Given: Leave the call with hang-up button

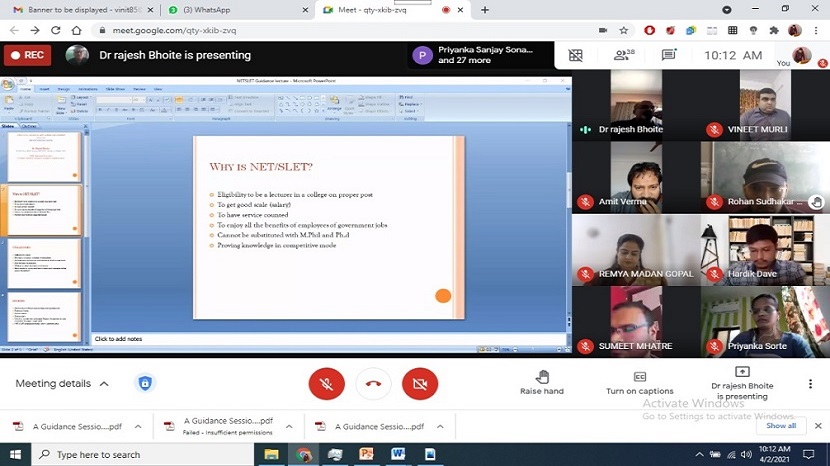Looking at the screenshot, I should (x=373, y=384).
